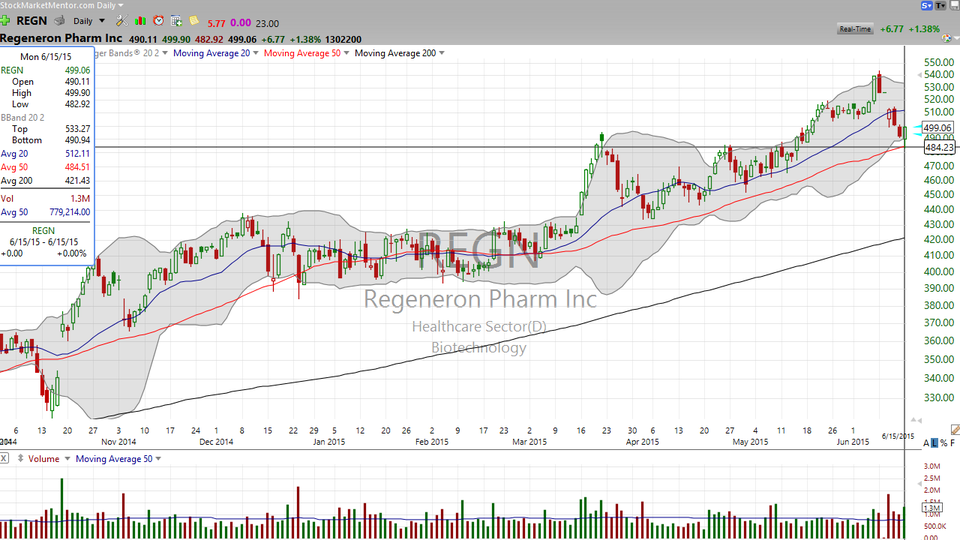Click the Real-Time button

[x=855, y=29]
